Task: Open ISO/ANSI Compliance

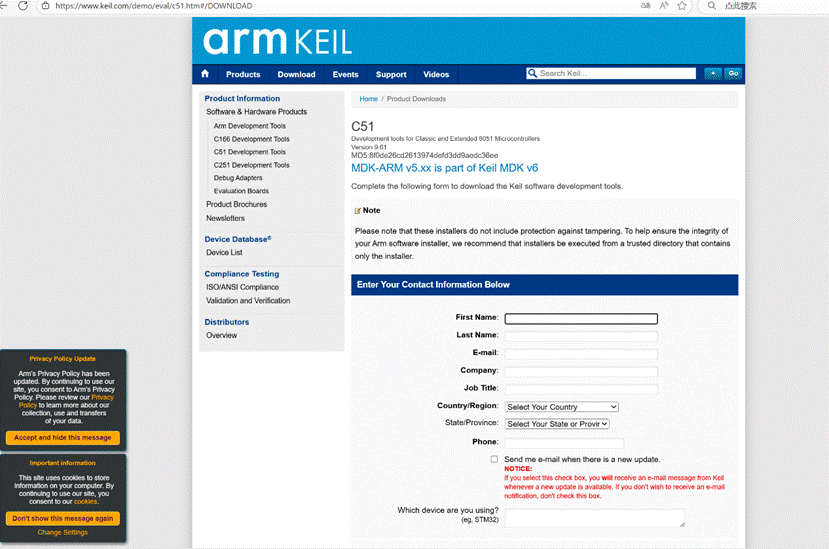Action: [242, 287]
